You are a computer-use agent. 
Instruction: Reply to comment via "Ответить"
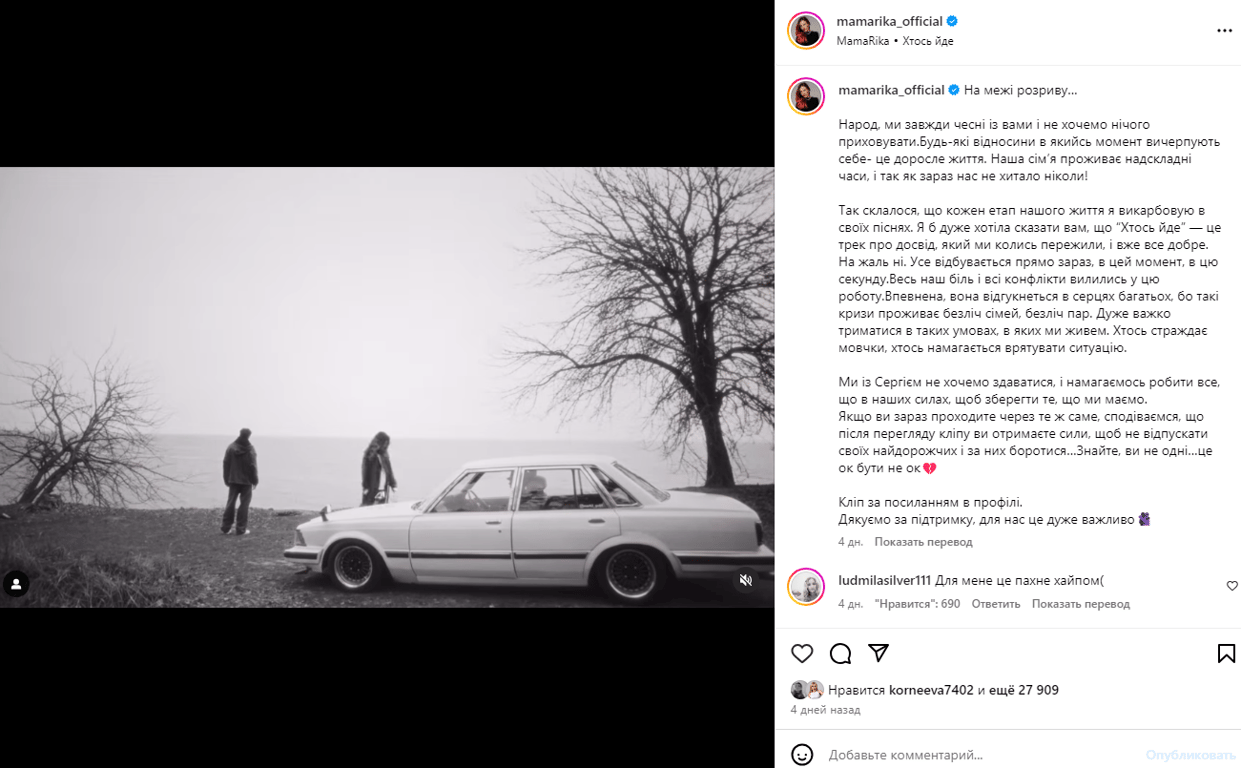pos(996,604)
